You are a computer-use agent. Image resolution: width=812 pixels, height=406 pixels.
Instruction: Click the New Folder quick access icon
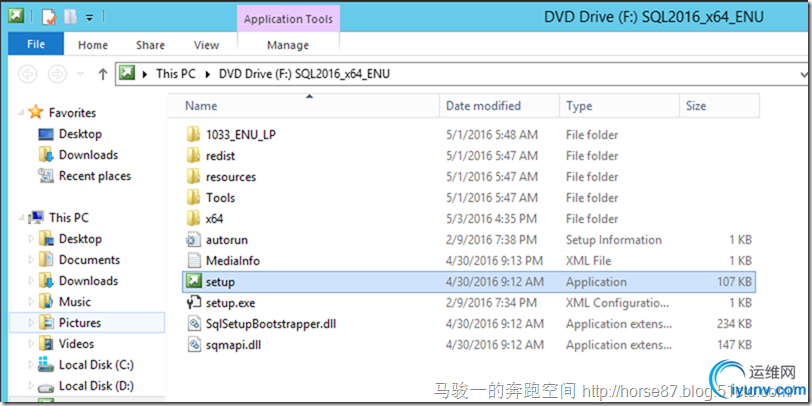[x=70, y=17]
